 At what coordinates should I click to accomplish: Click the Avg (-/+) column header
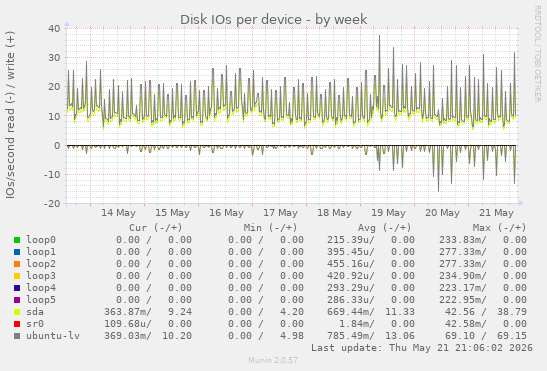coord(385,228)
